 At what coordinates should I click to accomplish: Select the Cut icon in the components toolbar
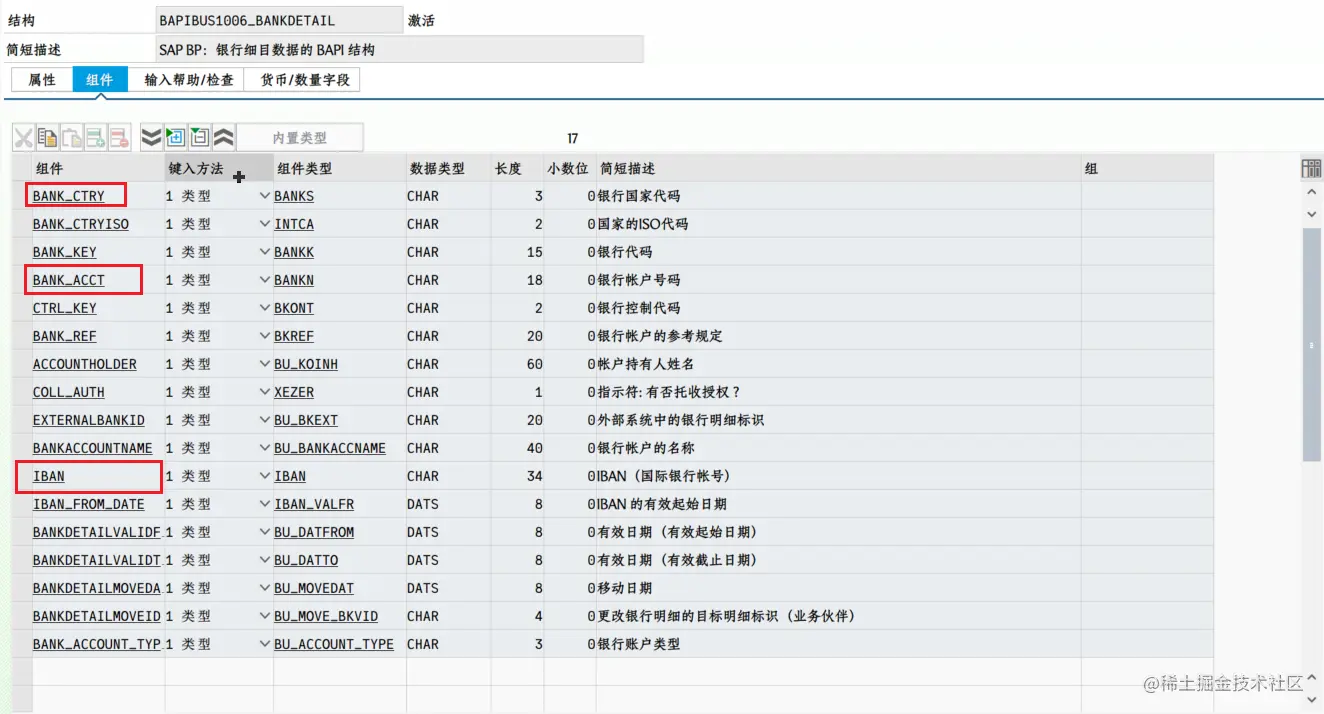click(x=23, y=137)
